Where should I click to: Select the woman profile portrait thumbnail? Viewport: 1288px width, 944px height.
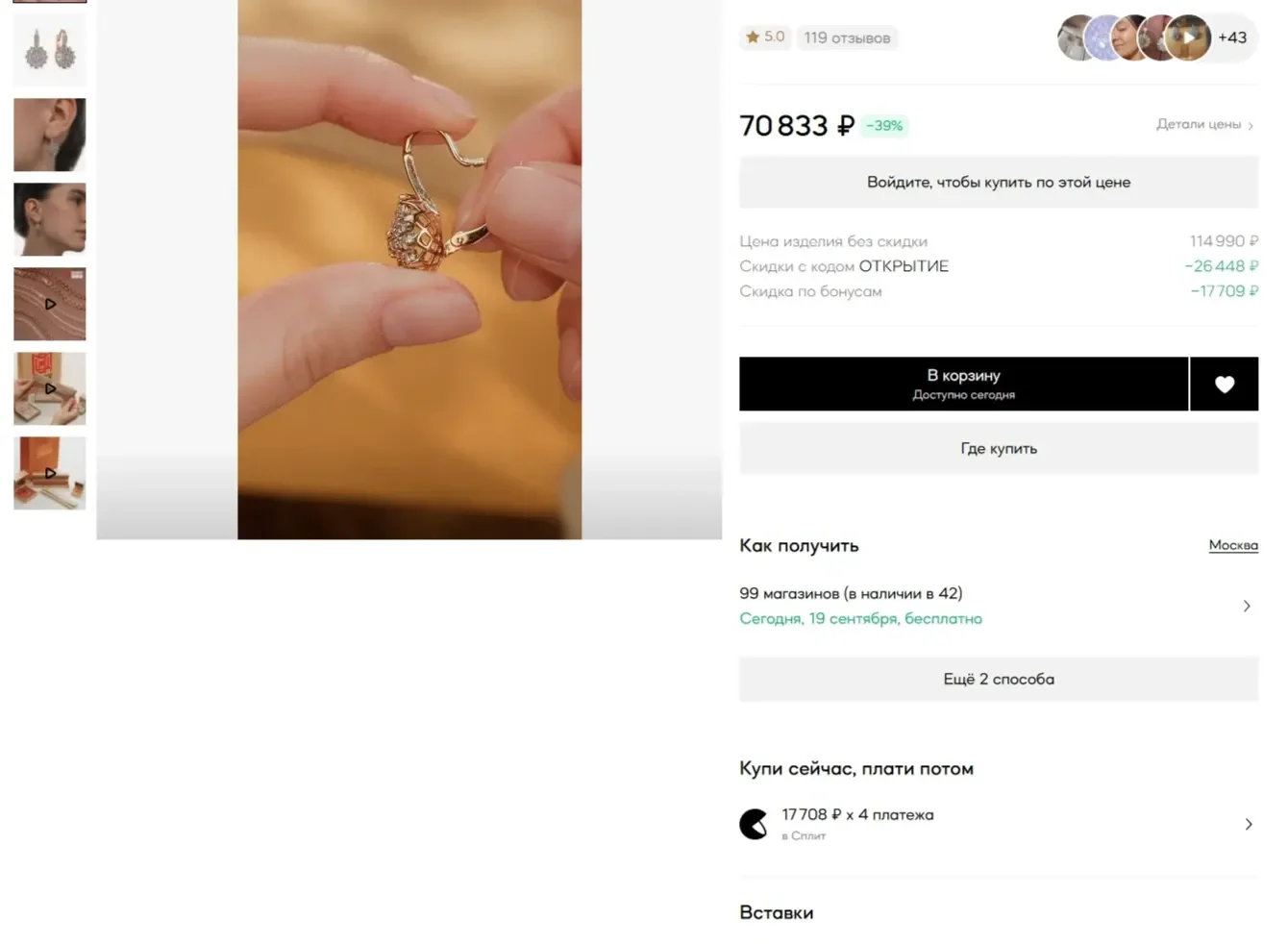point(50,219)
